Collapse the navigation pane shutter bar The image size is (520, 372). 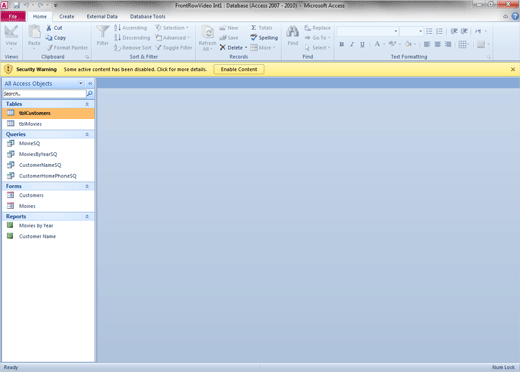click(90, 83)
